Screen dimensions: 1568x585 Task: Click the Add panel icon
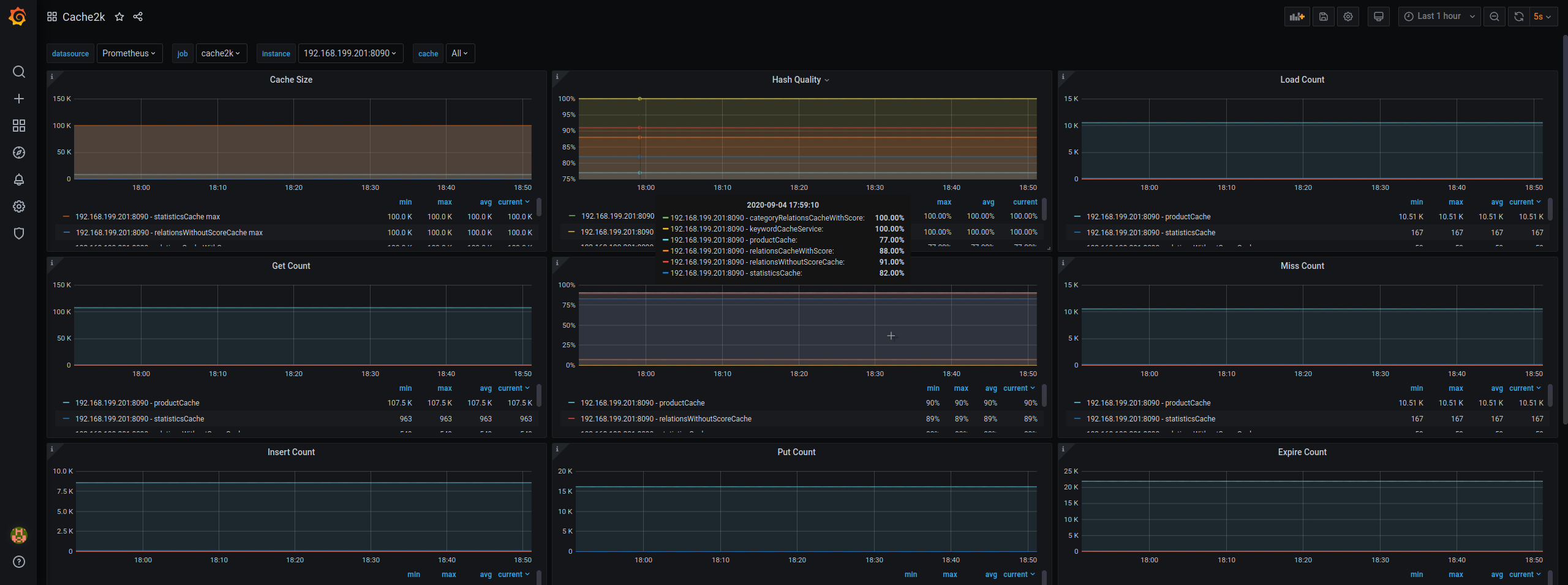pyautogui.click(x=1297, y=17)
